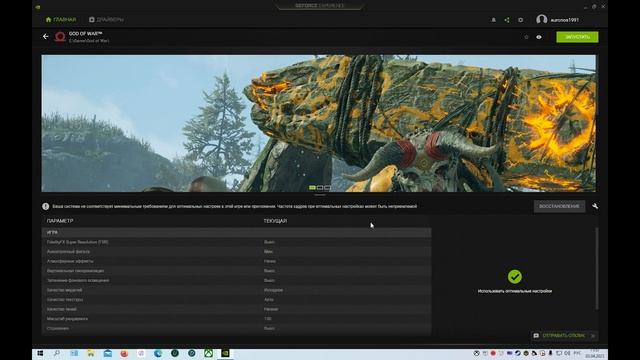Open Microsoft Edge on the taskbar
640x360 pixels.
click(x=158, y=353)
